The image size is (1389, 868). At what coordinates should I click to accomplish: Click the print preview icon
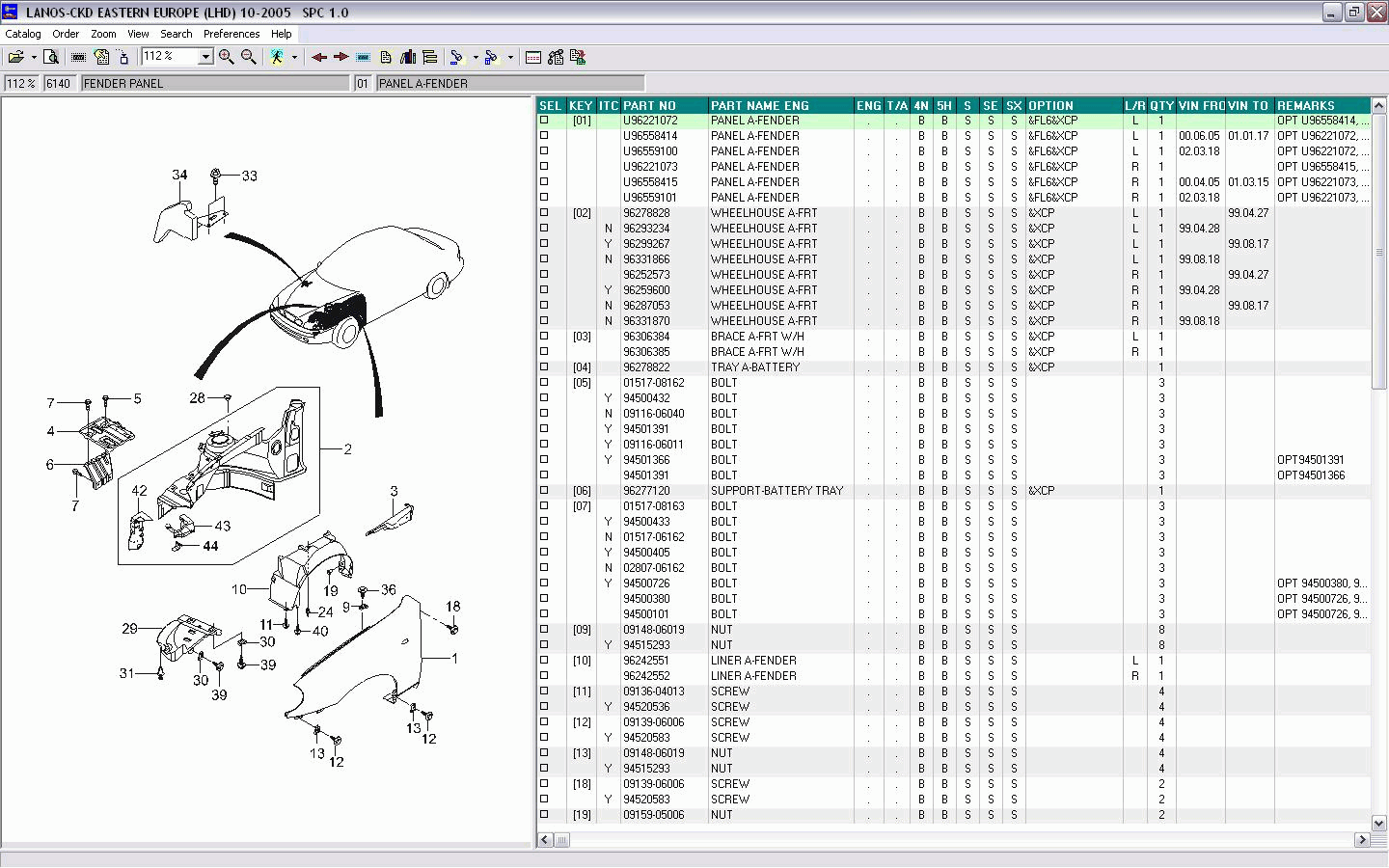point(50,57)
